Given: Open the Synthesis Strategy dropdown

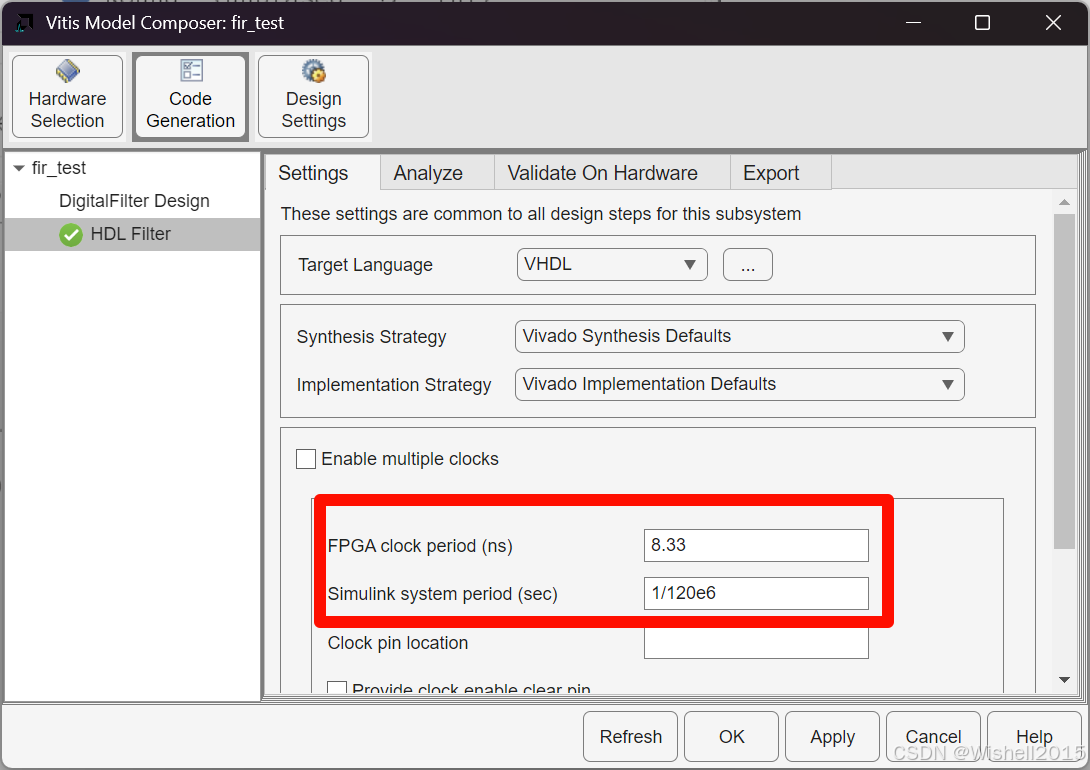Looking at the screenshot, I should tap(740, 336).
